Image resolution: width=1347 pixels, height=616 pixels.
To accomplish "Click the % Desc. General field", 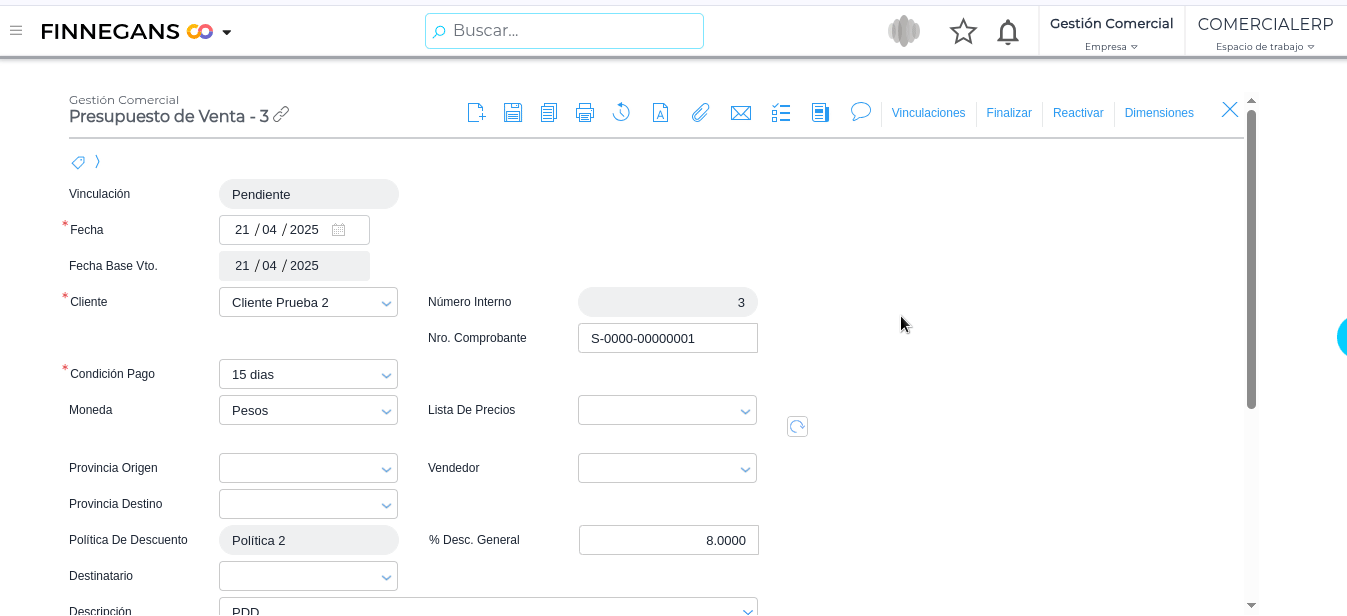I will (x=669, y=540).
